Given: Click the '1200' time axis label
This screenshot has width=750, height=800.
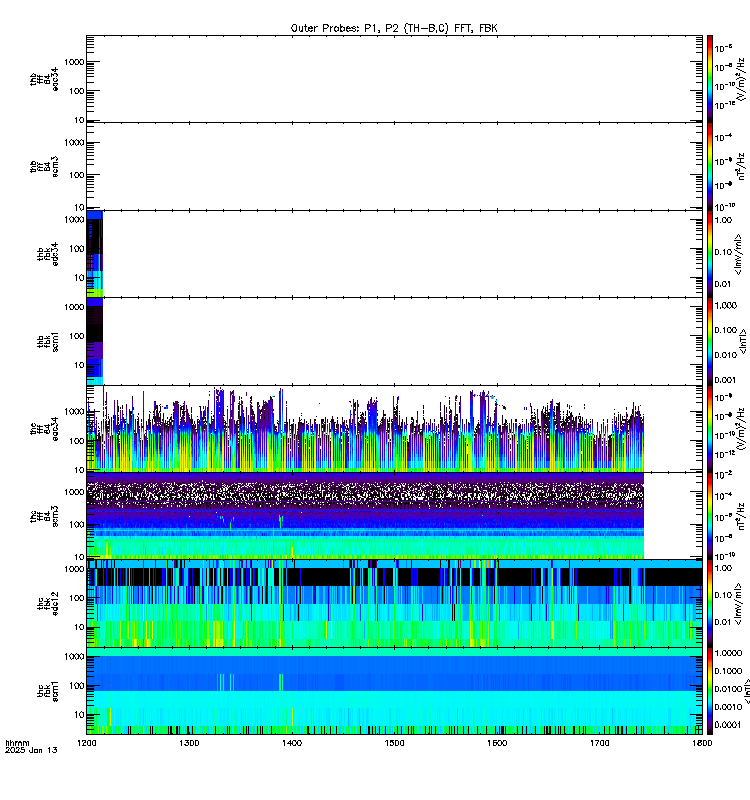Looking at the screenshot, I should click(86, 743).
